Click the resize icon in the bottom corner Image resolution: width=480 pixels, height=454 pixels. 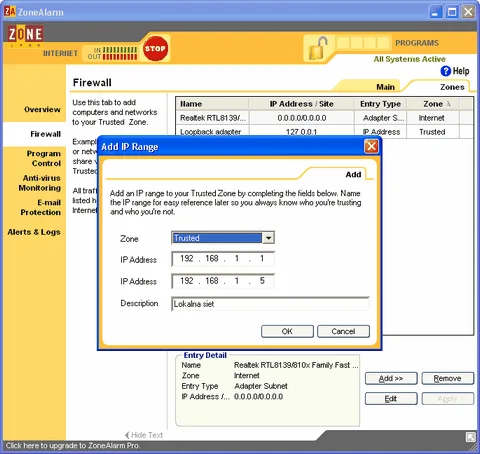point(471,437)
